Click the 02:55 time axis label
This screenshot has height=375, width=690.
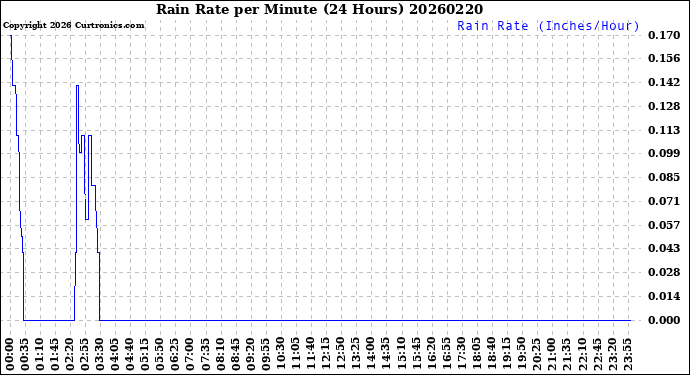click(85, 355)
